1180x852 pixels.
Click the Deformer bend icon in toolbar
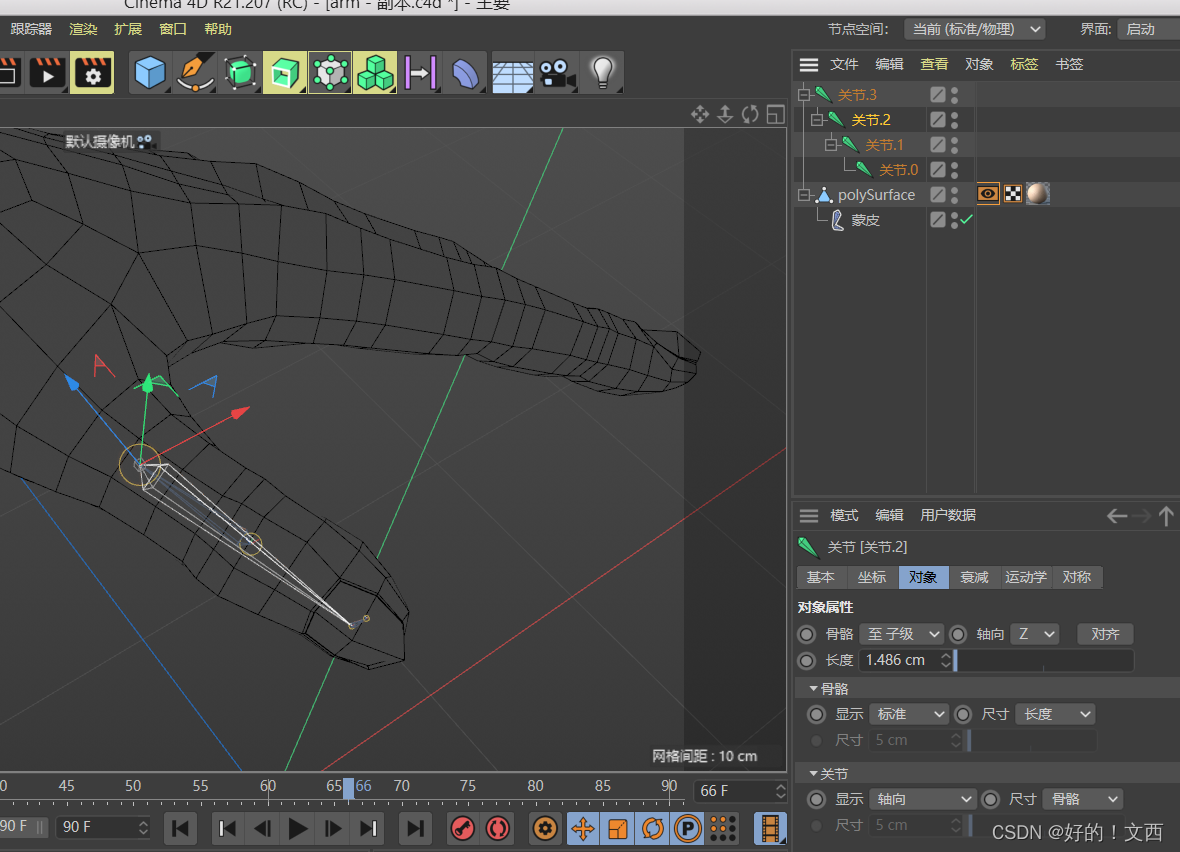[x=465, y=73]
